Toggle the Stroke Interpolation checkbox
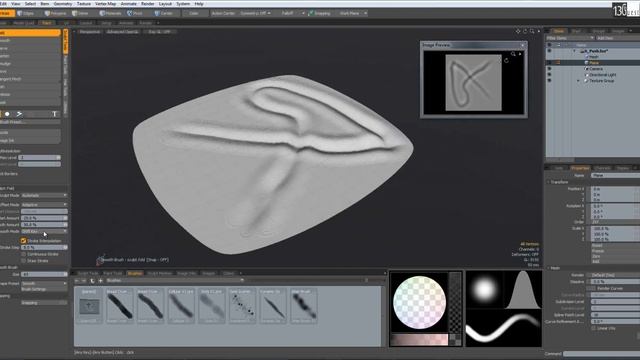Image resolution: width=640 pixels, height=360 pixels. tap(23, 241)
